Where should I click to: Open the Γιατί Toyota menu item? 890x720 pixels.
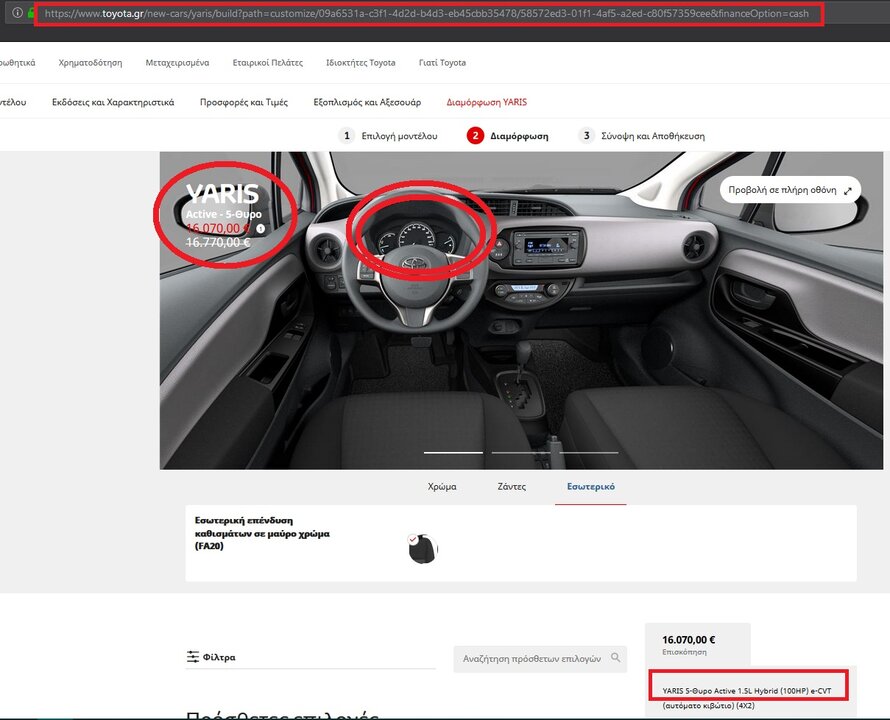(x=442, y=62)
